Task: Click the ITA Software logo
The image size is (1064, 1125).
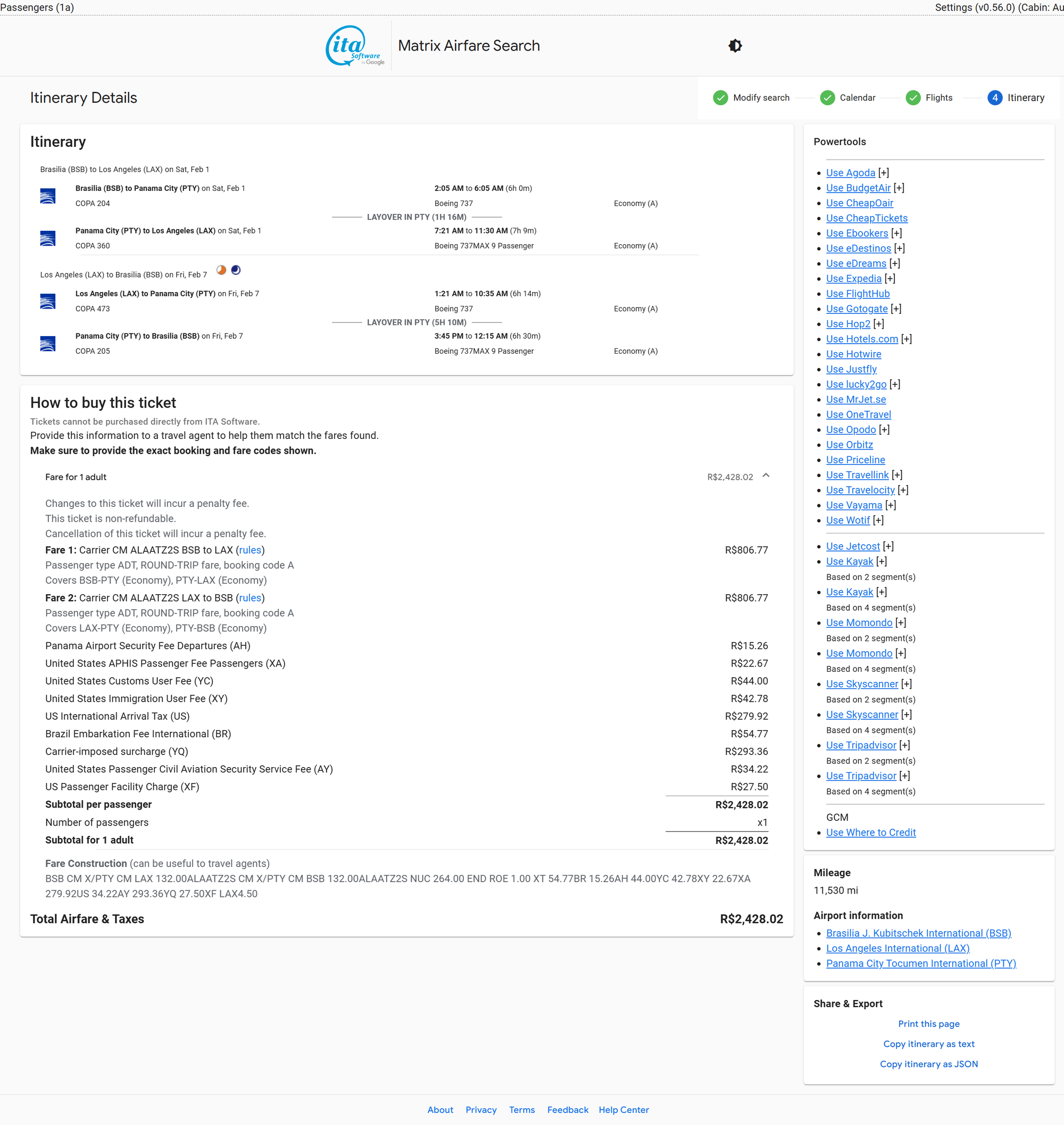Action: pos(355,45)
